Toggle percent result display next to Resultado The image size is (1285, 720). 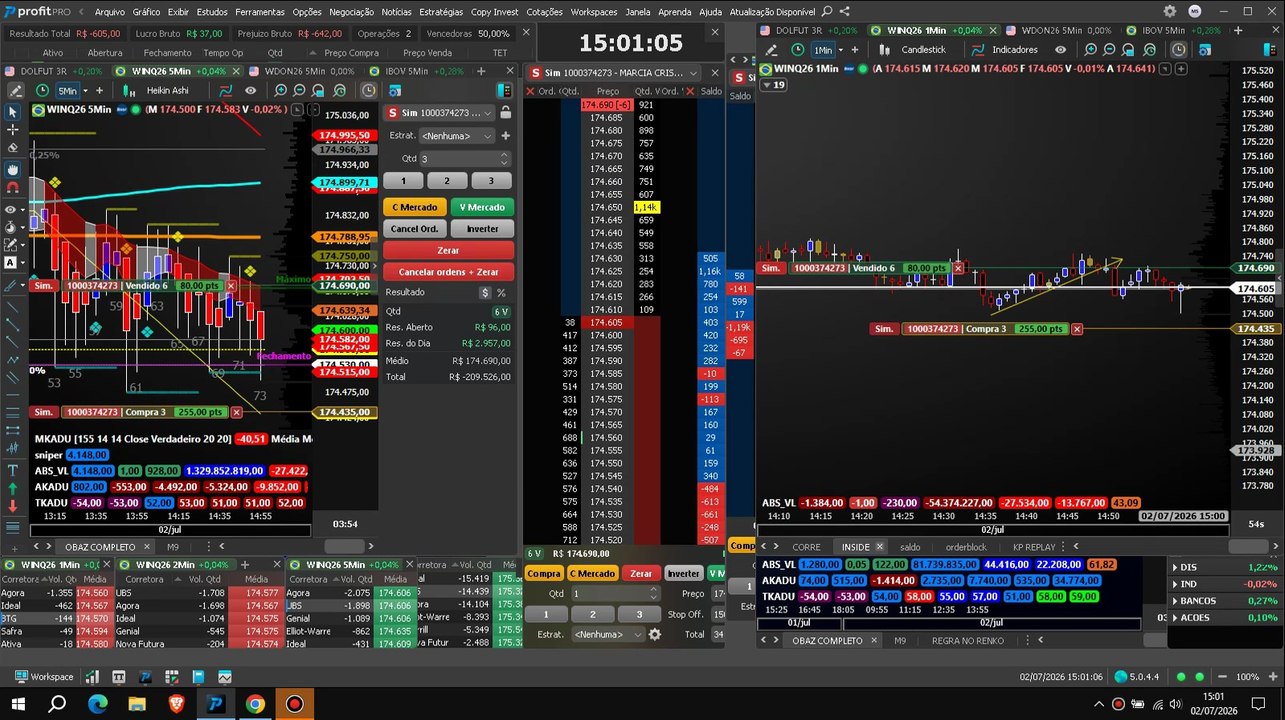click(501, 293)
